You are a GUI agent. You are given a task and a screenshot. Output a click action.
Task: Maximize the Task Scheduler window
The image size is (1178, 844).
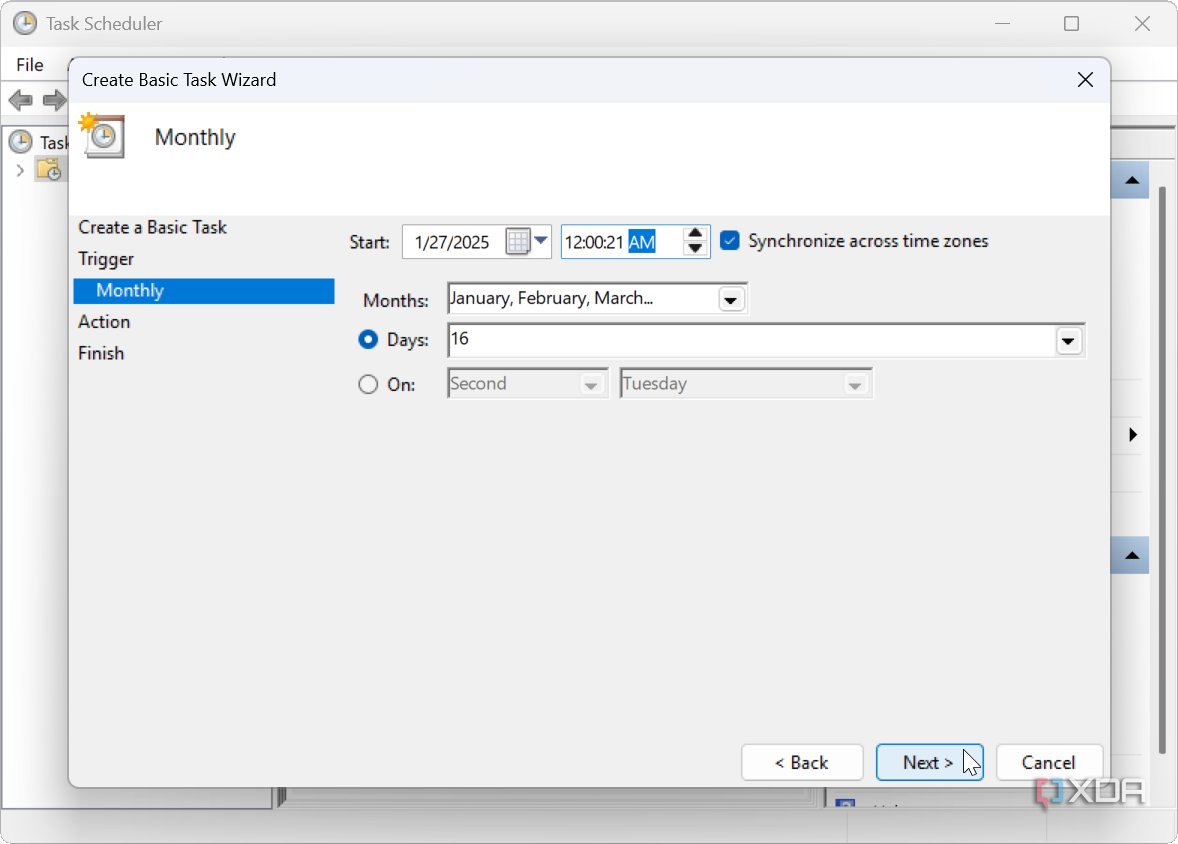pos(1071,23)
